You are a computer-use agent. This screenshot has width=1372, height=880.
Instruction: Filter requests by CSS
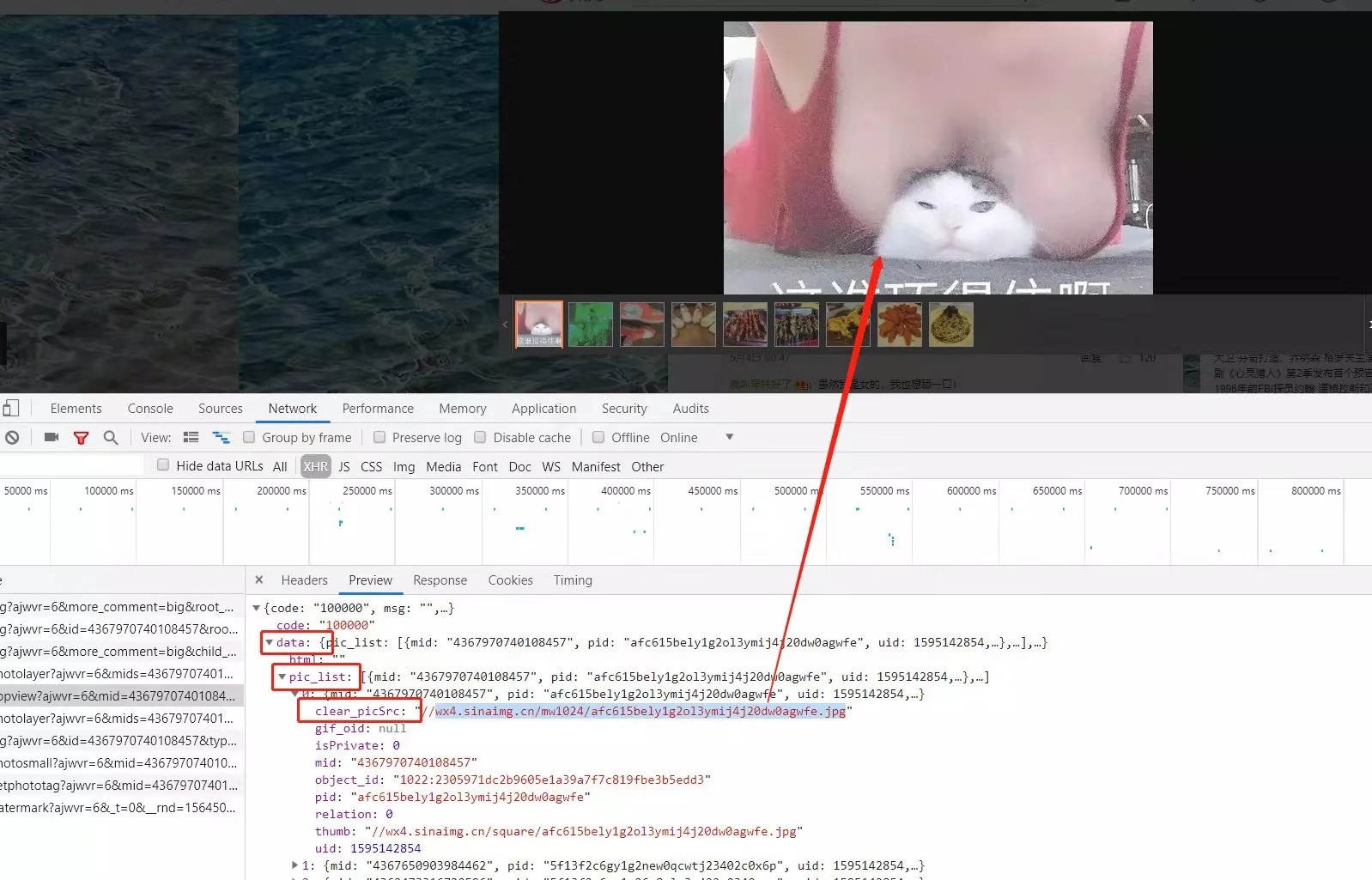(x=372, y=466)
